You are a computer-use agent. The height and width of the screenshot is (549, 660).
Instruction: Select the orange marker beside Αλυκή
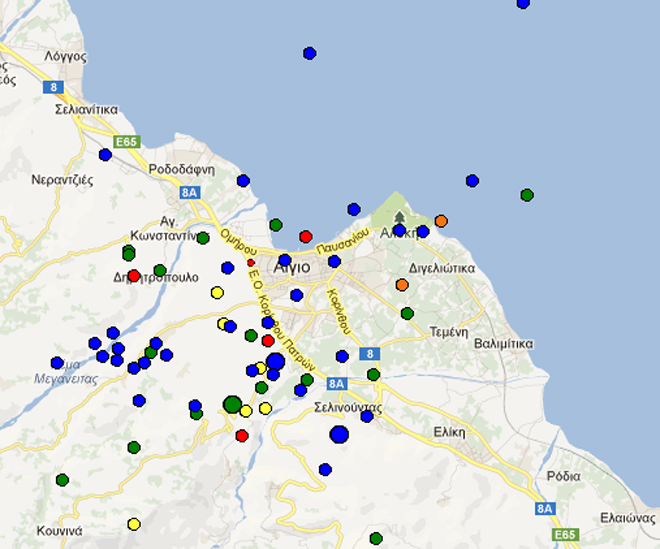pyautogui.click(x=441, y=221)
